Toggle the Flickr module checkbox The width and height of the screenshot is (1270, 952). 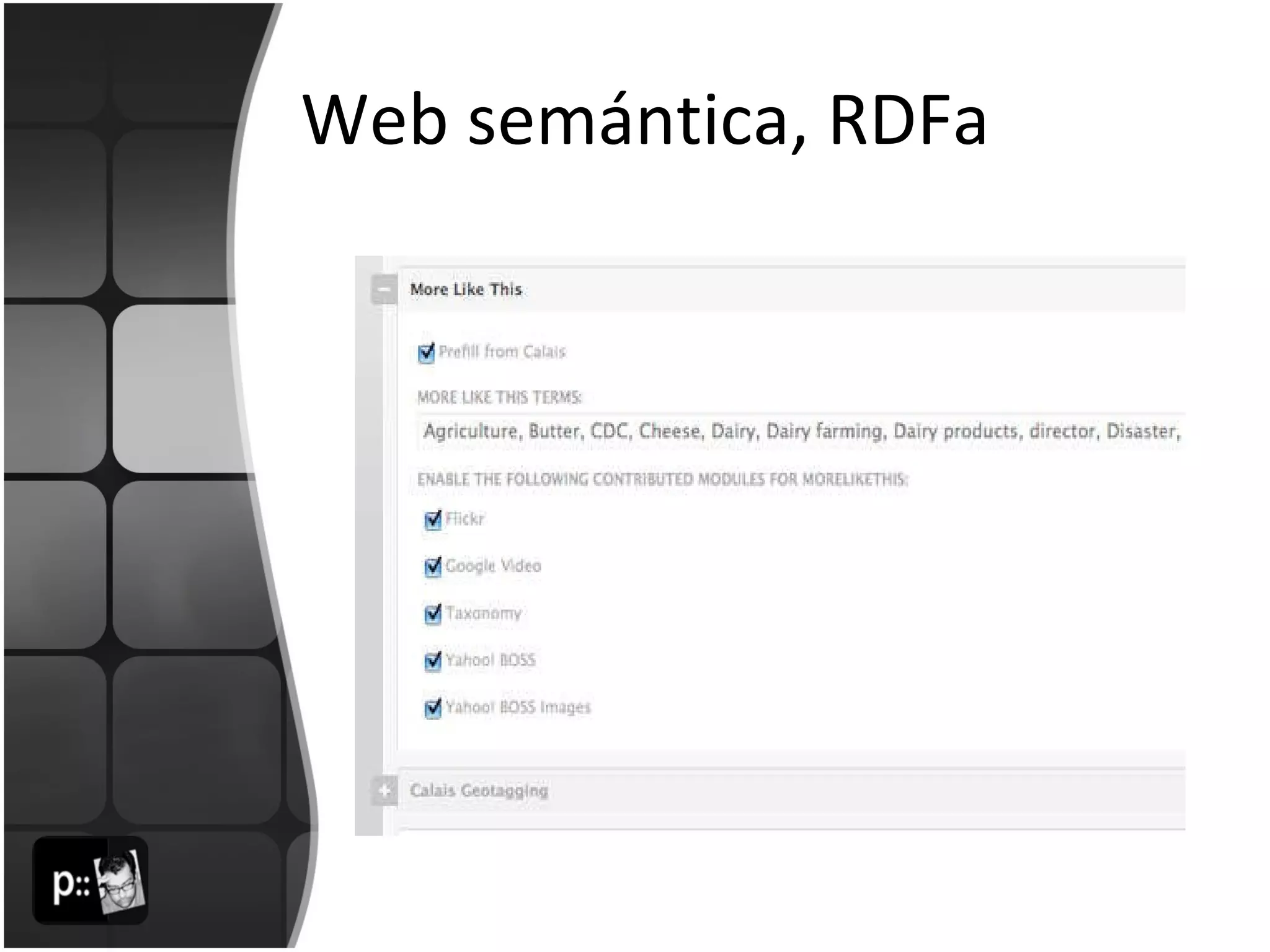pos(433,519)
